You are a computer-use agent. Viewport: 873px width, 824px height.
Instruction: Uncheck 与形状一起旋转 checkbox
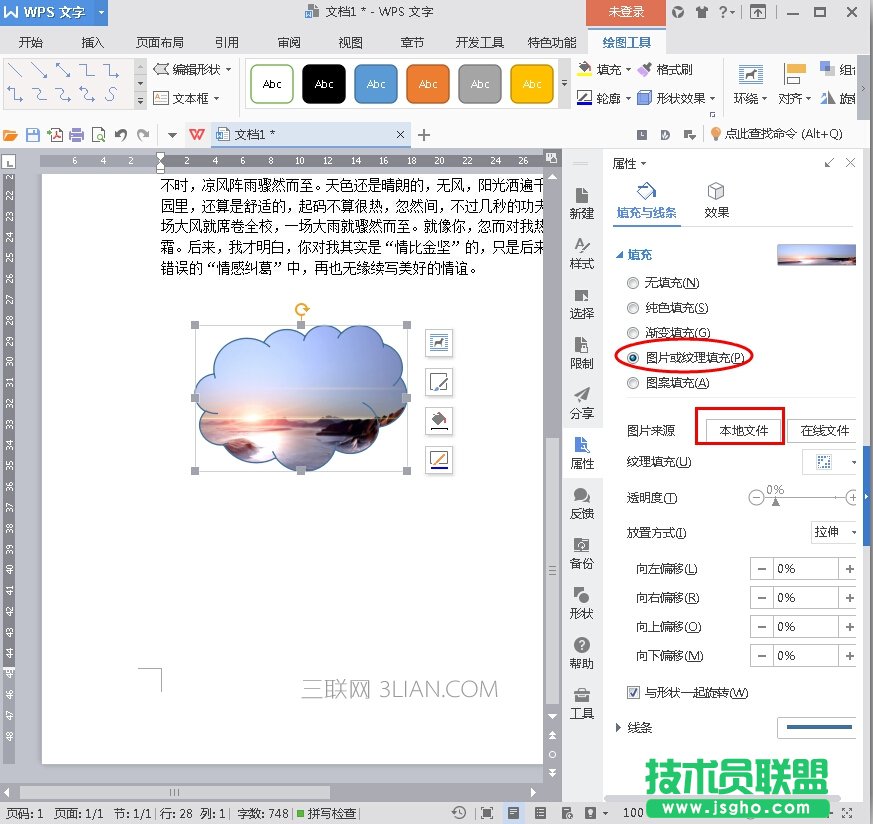click(633, 693)
